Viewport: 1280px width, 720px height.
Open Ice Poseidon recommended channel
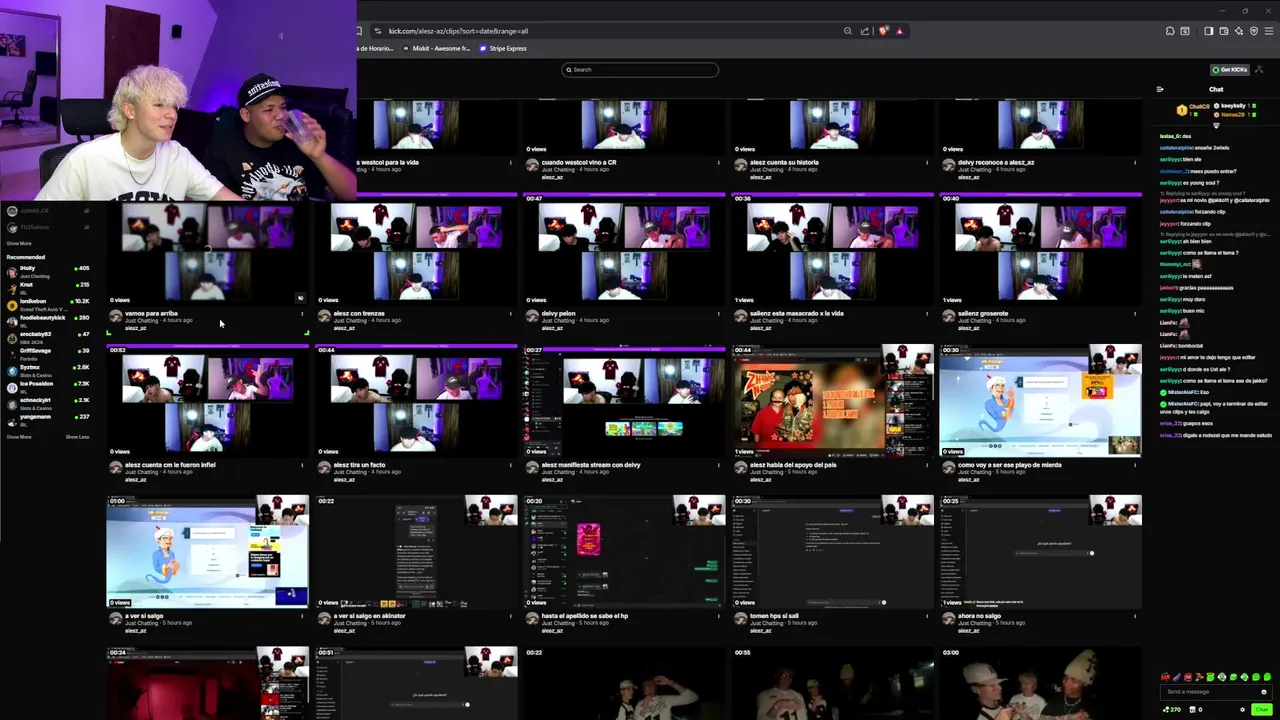point(48,386)
